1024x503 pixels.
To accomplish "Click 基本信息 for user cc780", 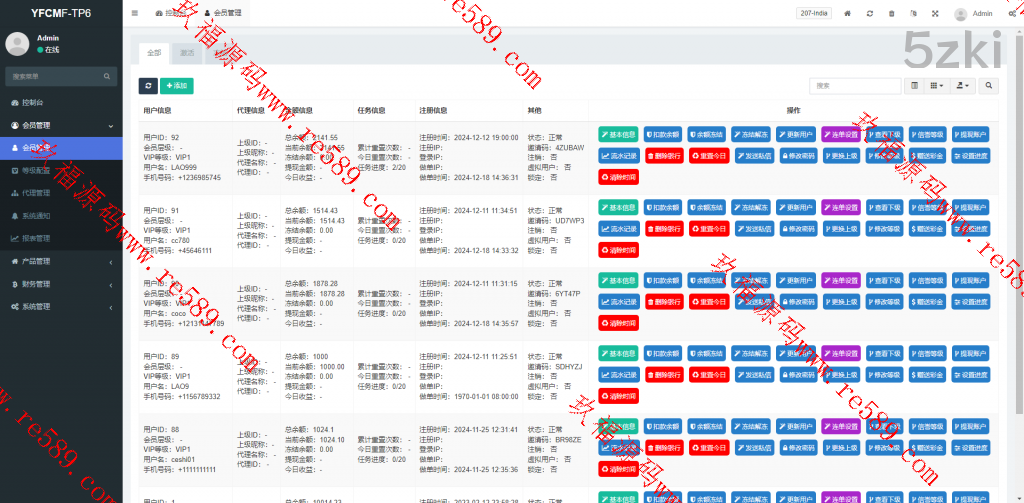I will coord(618,208).
